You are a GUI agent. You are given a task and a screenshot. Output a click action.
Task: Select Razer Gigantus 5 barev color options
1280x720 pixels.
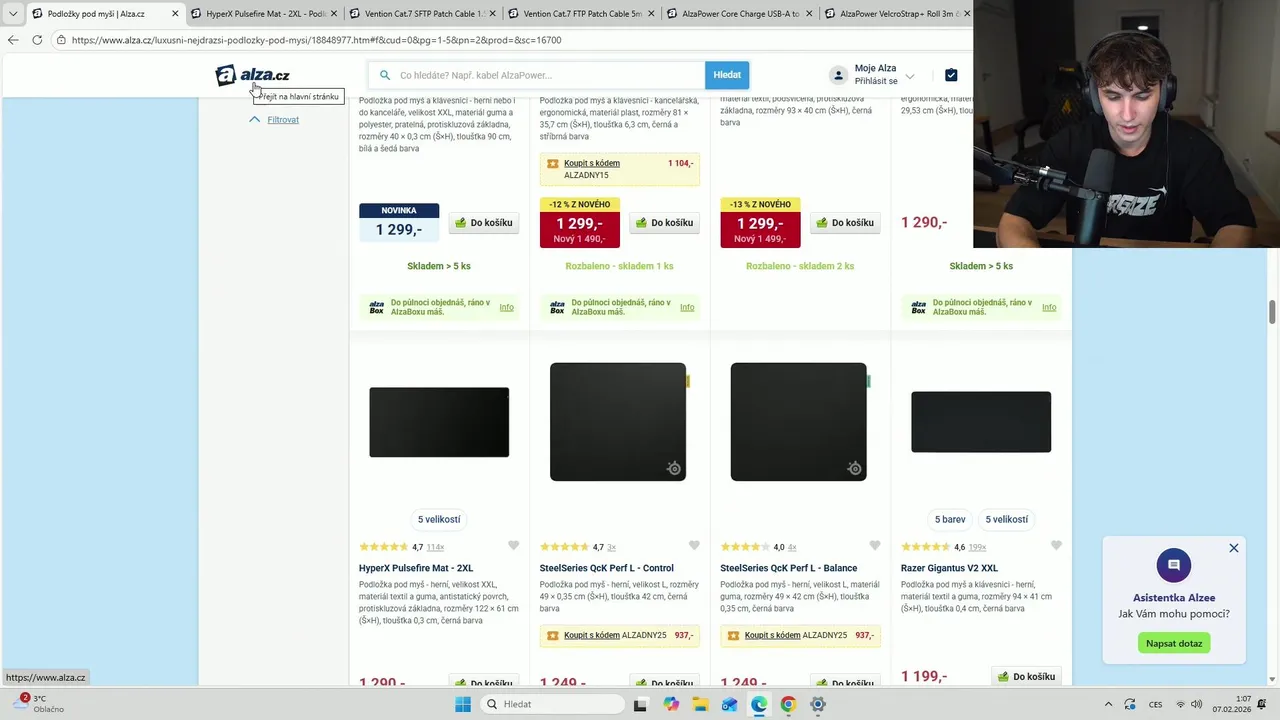(x=950, y=519)
